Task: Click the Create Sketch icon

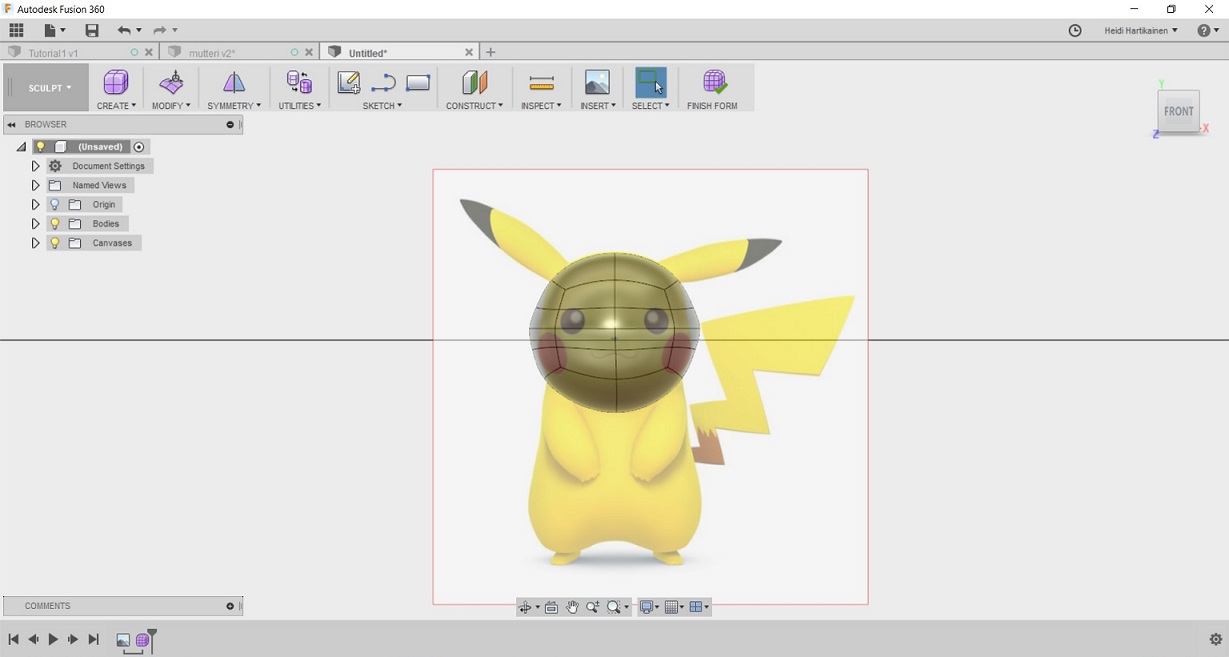Action: click(348, 83)
